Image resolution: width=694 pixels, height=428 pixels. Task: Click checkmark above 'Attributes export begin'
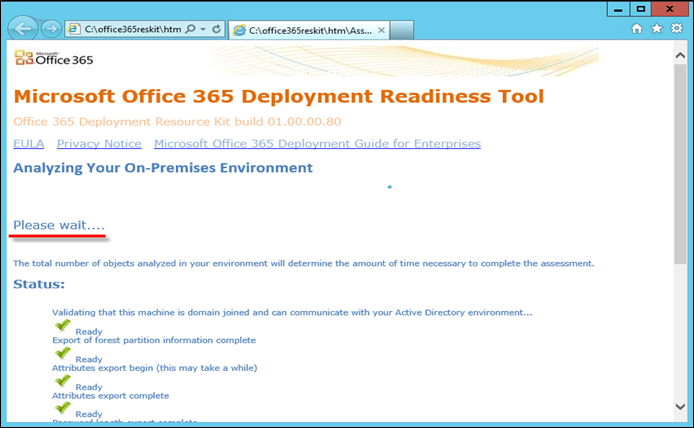coord(63,353)
